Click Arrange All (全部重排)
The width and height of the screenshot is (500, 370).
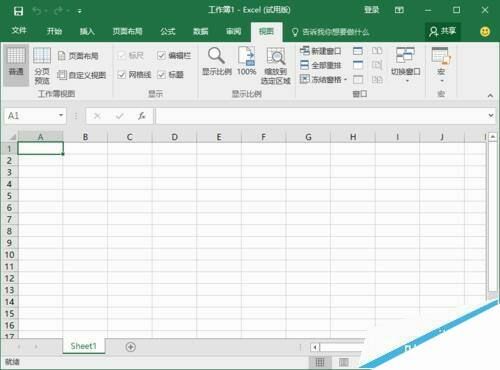point(321,65)
